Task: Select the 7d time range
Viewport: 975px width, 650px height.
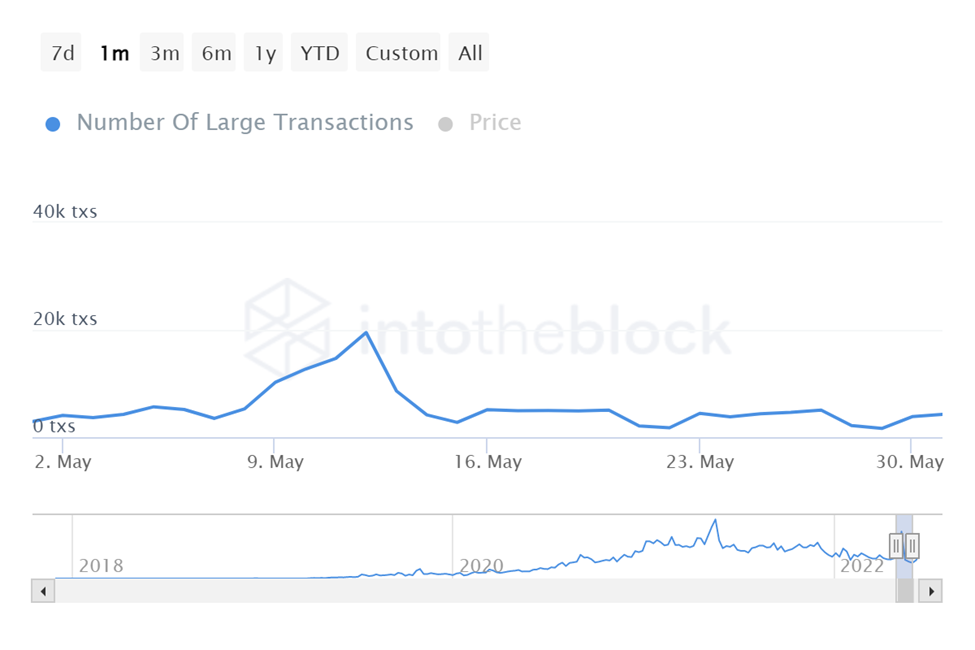Action: tap(62, 53)
